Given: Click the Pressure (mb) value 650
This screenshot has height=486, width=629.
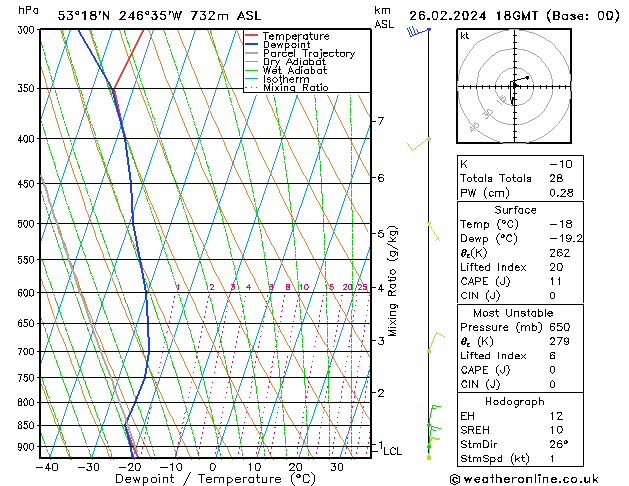Looking at the screenshot, I should [560, 327].
